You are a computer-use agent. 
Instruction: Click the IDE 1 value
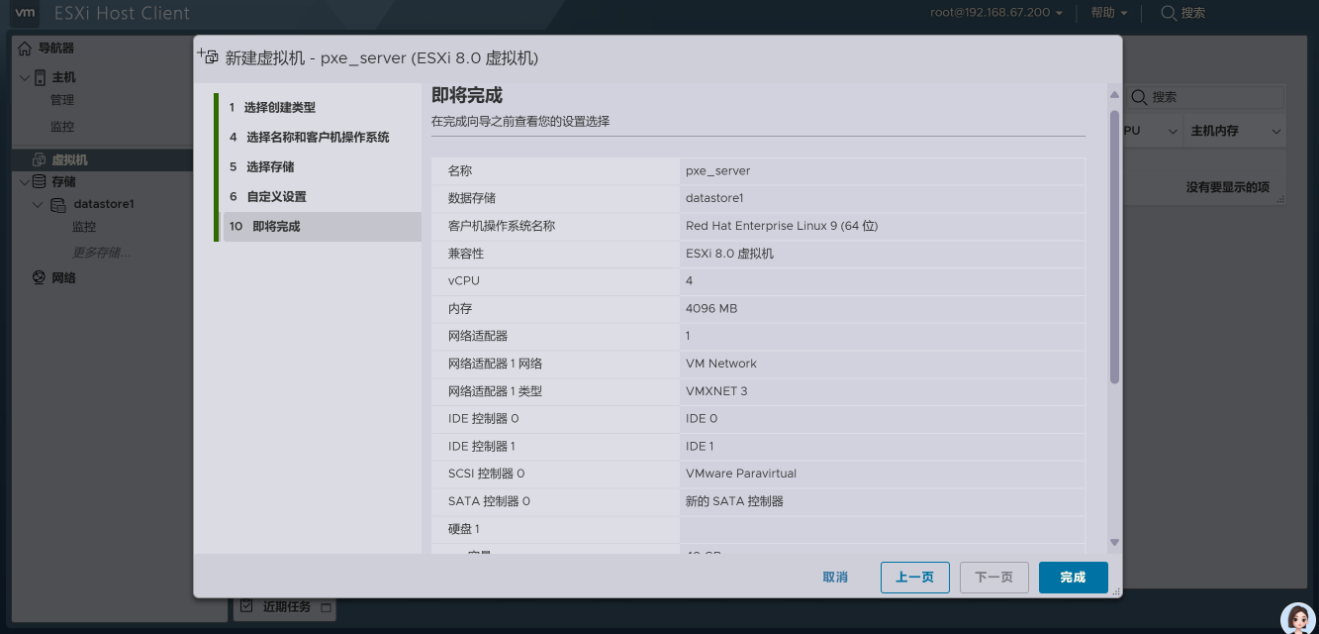click(700, 446)
